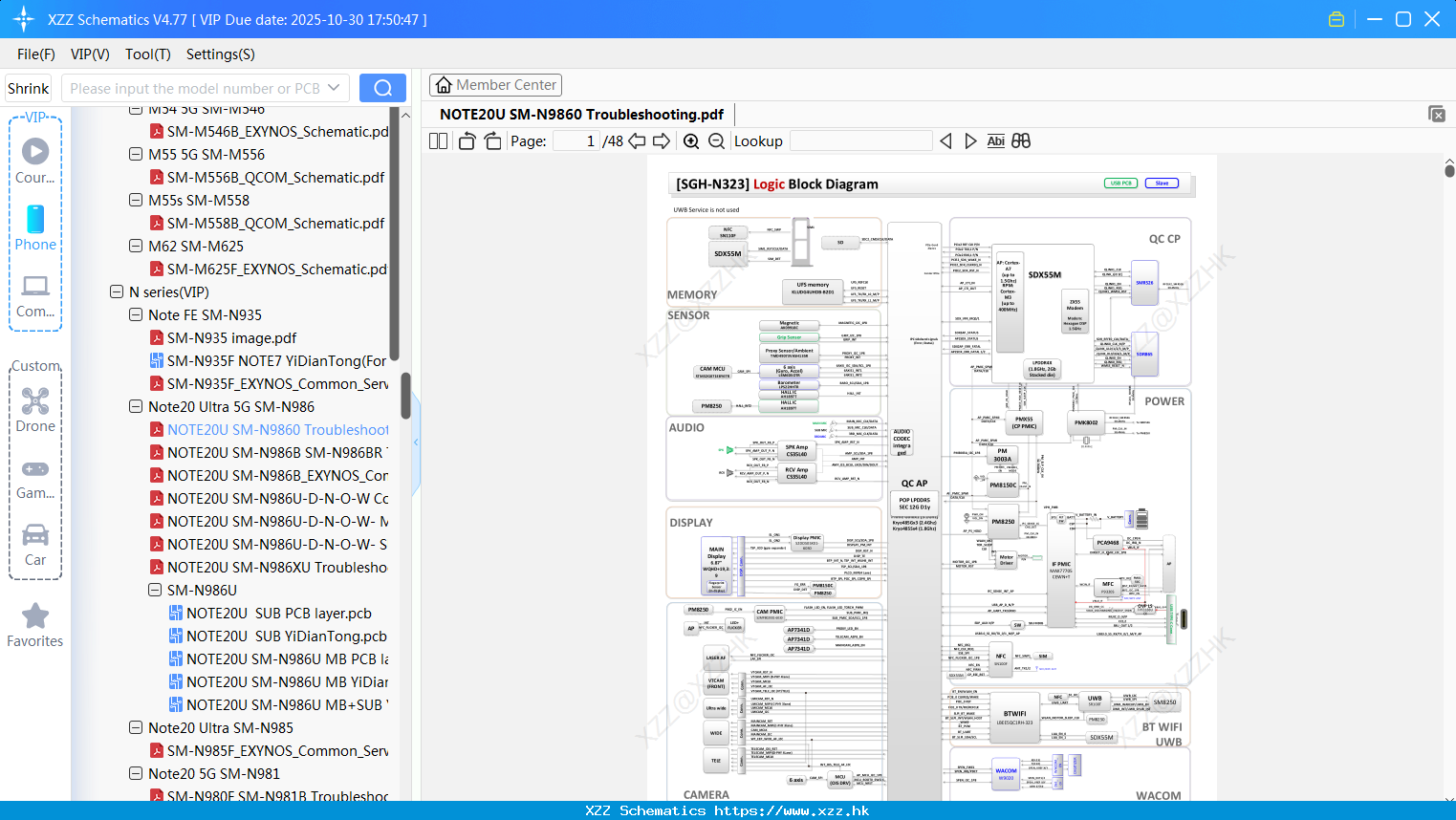Open model number dropdown arrow
This screenshot has height=820, width=1456.
[x=334, y=88]
